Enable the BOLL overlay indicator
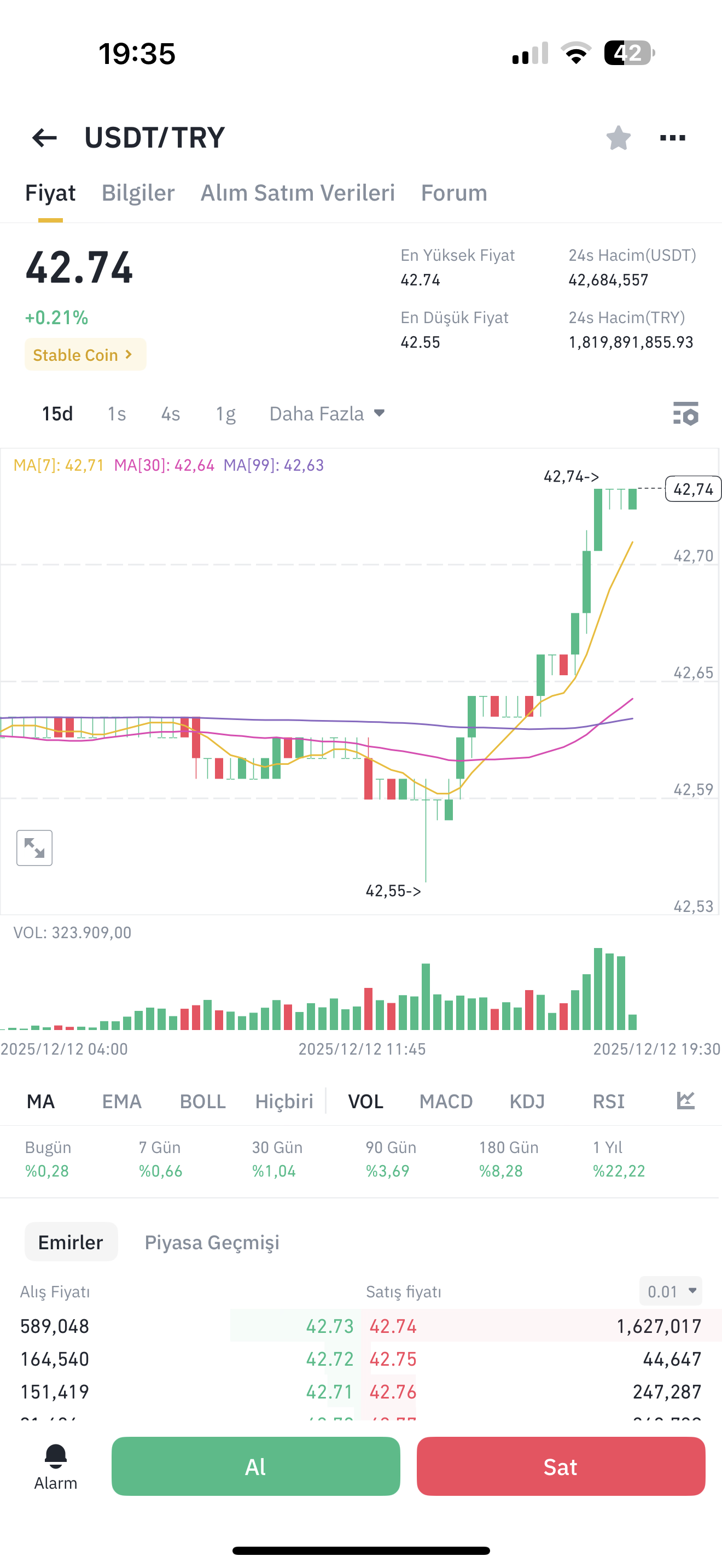The image size is (722, 1568). [203, 1101]
